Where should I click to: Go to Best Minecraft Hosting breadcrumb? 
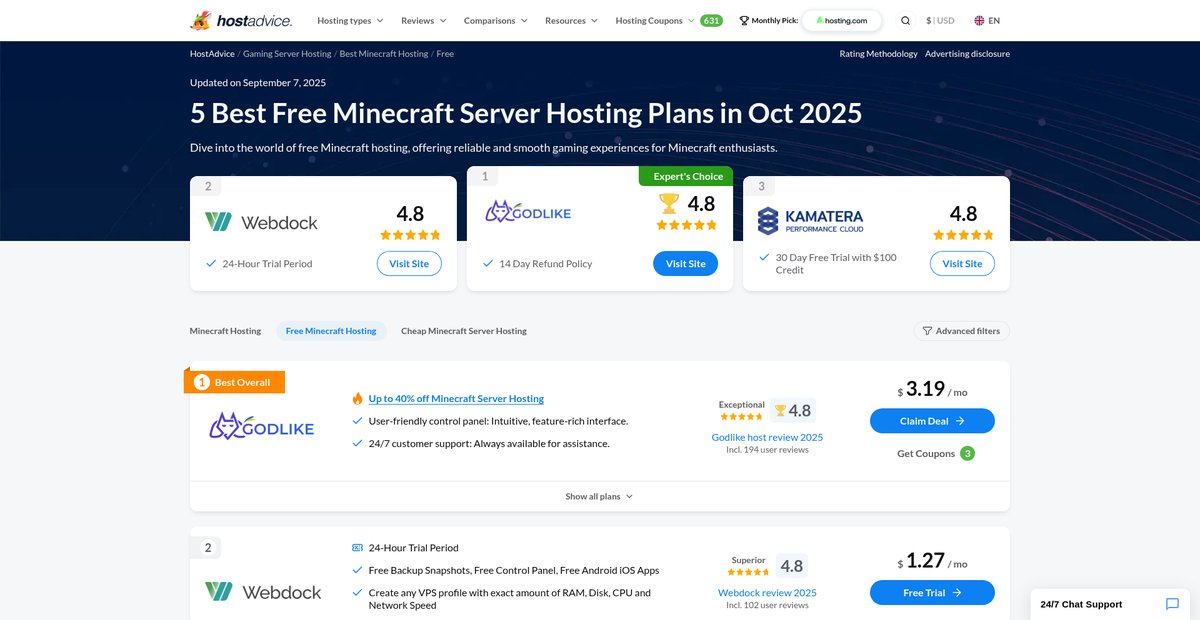coord(384,54)
